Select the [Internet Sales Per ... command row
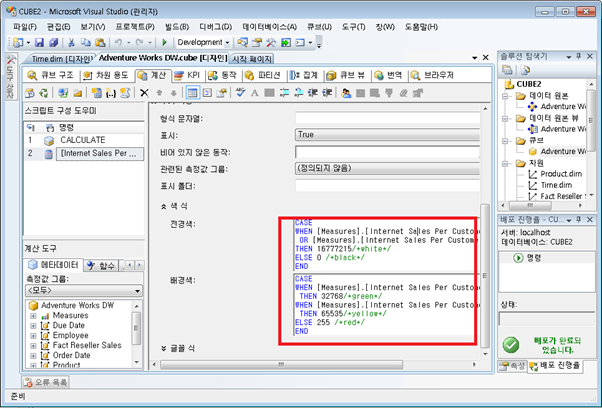Image resolution: width=602 pixels, height=408 pixels. (84, 154)
